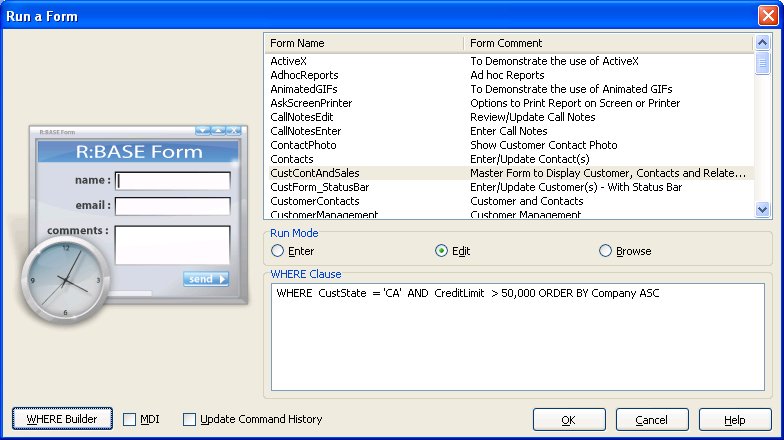Pick the CustContAndSales form entry

[314, 173]
